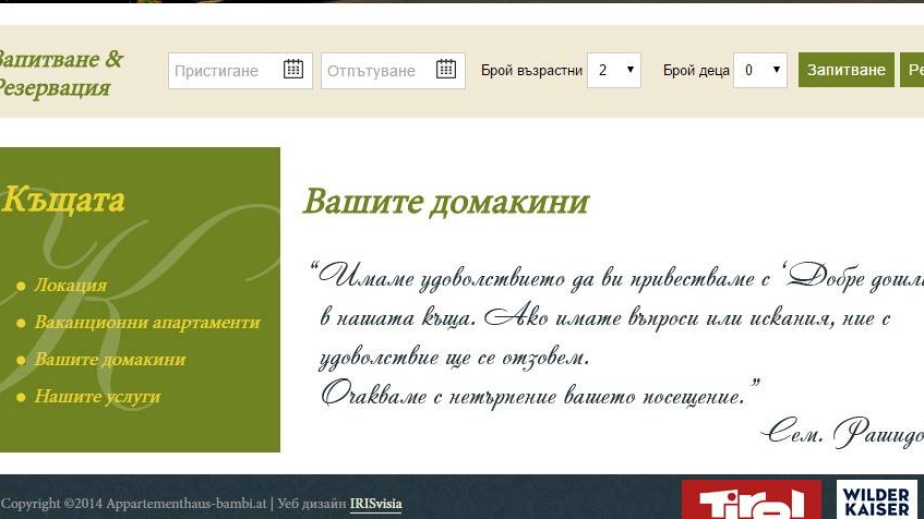The width and height of the screenshot is (924, 519).
Task: Click the Брой деца label
Action: click(696, 71)
